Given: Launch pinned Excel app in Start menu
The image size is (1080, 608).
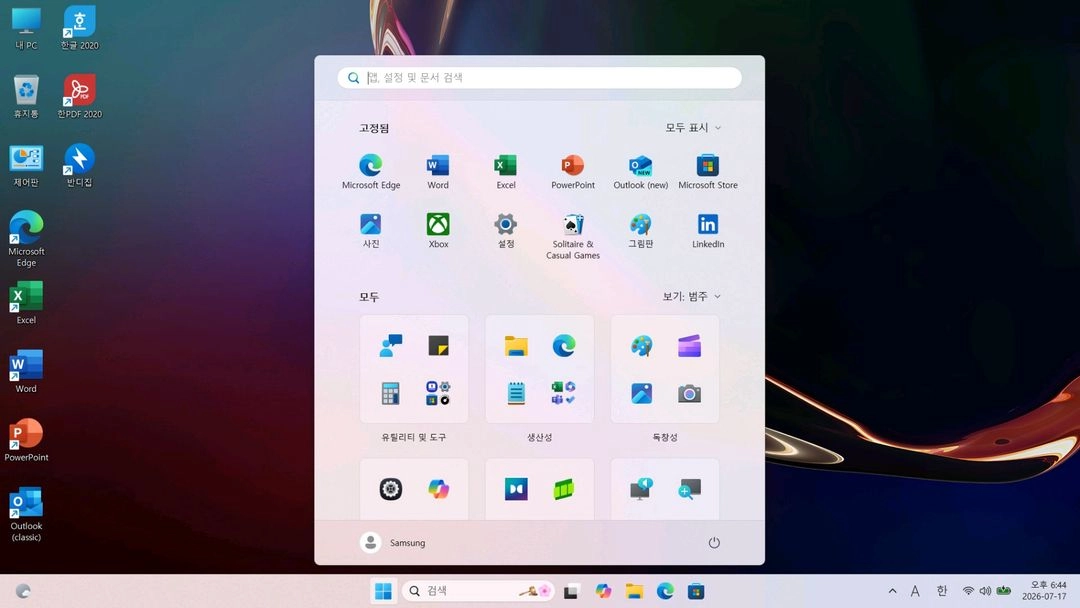Looking at the screenshot, I should [x=506, y=171].
